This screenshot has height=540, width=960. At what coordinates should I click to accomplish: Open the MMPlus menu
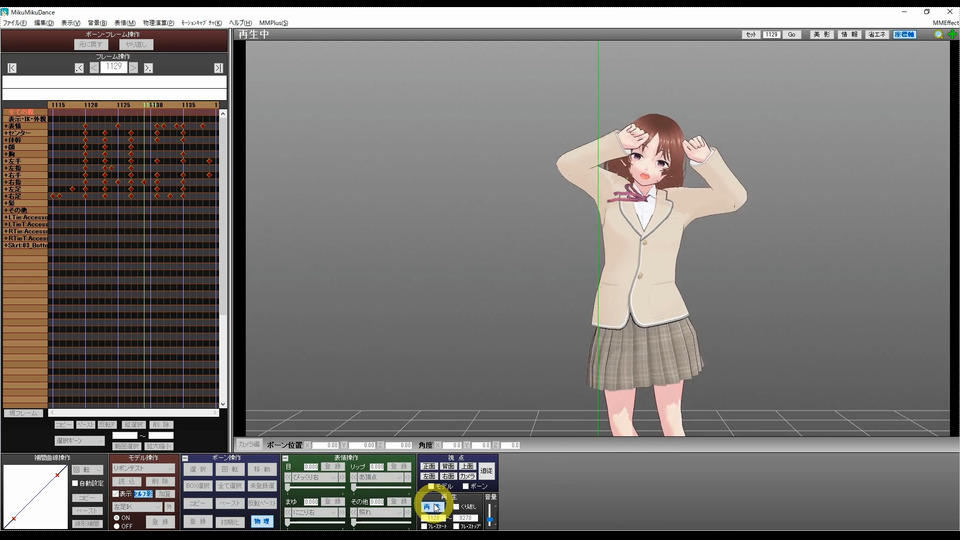click(x=272, y=22)
